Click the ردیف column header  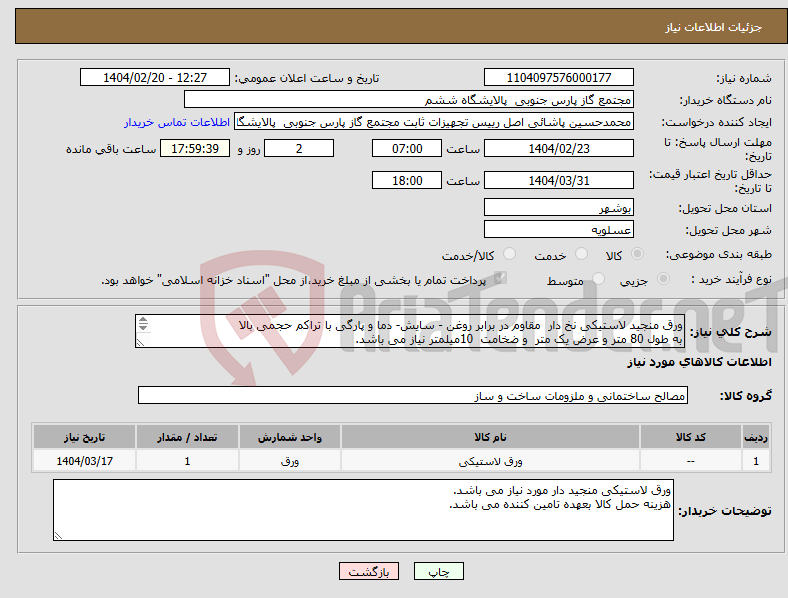[x=756, y=437]
